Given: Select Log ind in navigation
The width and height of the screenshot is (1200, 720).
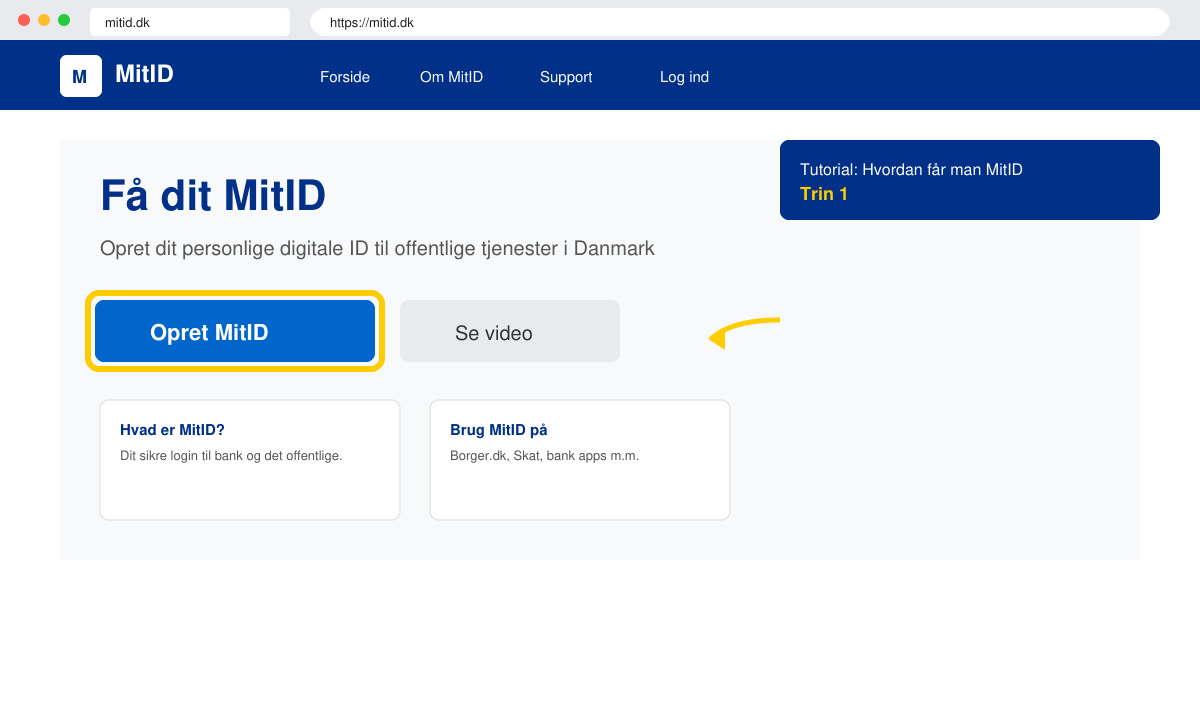Looking at the screenshot, I should (x=684, y=77).
